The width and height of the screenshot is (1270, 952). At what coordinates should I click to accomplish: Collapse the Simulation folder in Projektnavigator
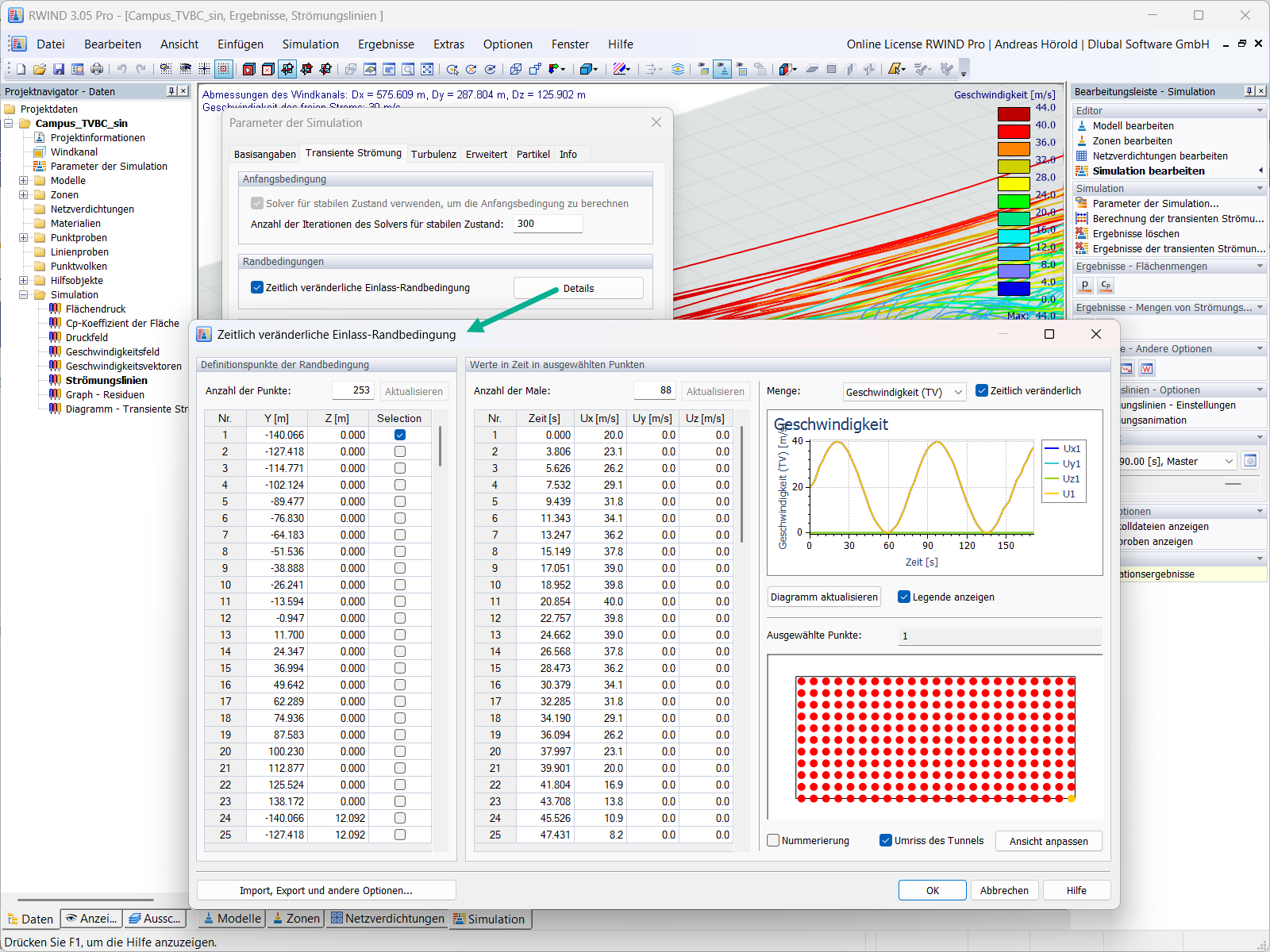pyautogui.click(x=24, y=294)
